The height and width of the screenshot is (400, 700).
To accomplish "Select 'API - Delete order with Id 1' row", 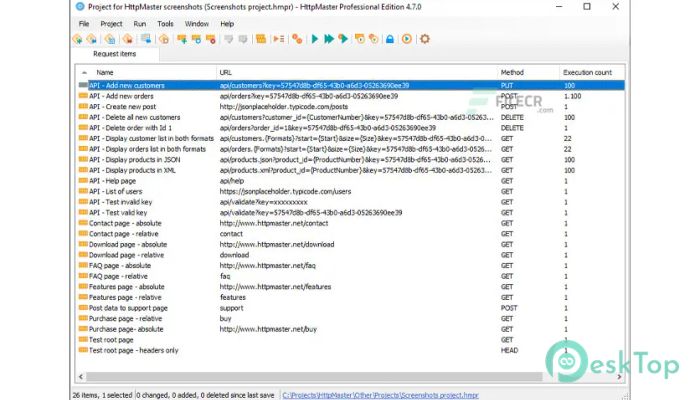I will coord(351,128).
